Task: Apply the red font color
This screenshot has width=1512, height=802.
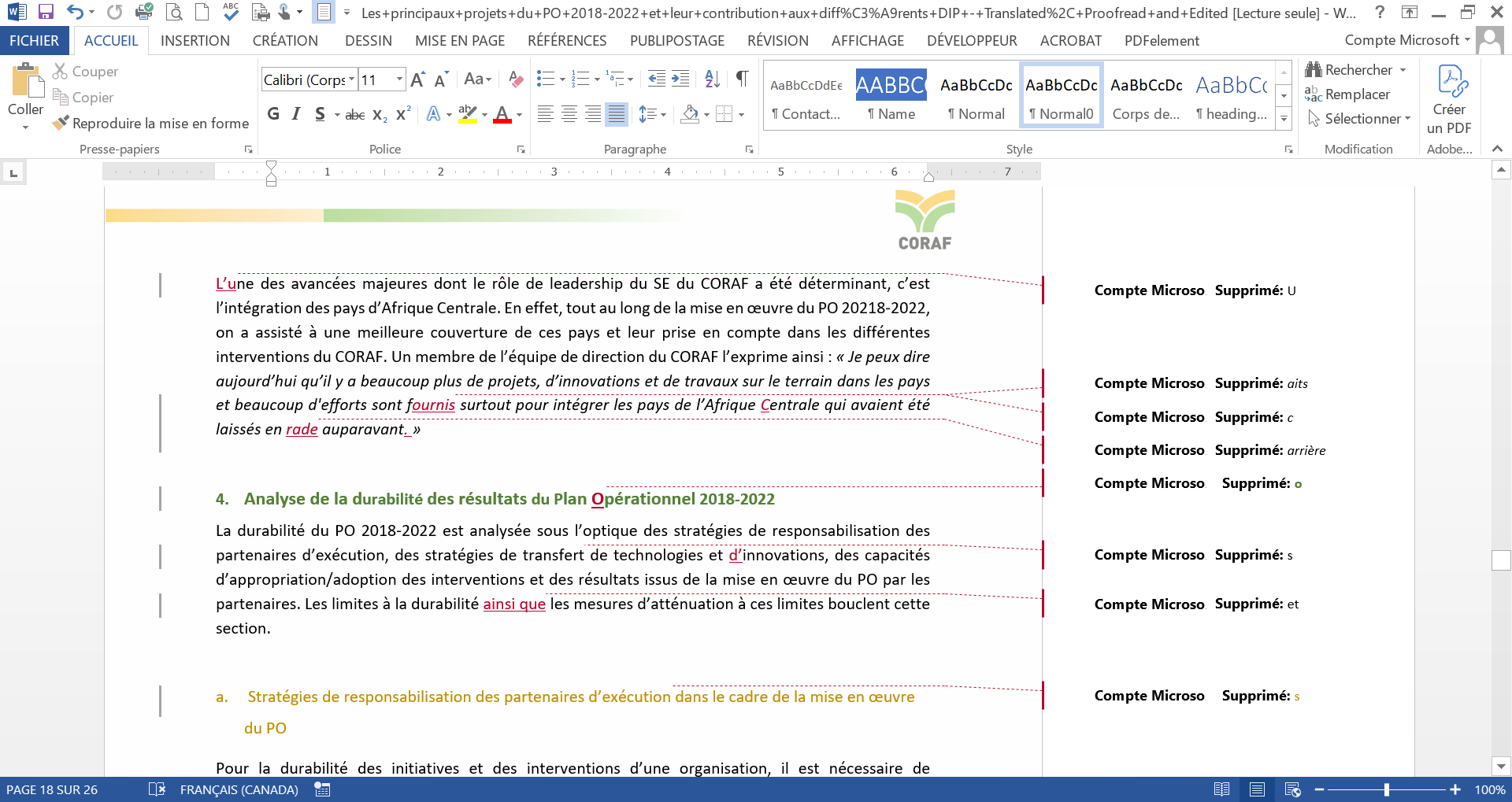Action: pyautogui.click(x=502, y=114)
